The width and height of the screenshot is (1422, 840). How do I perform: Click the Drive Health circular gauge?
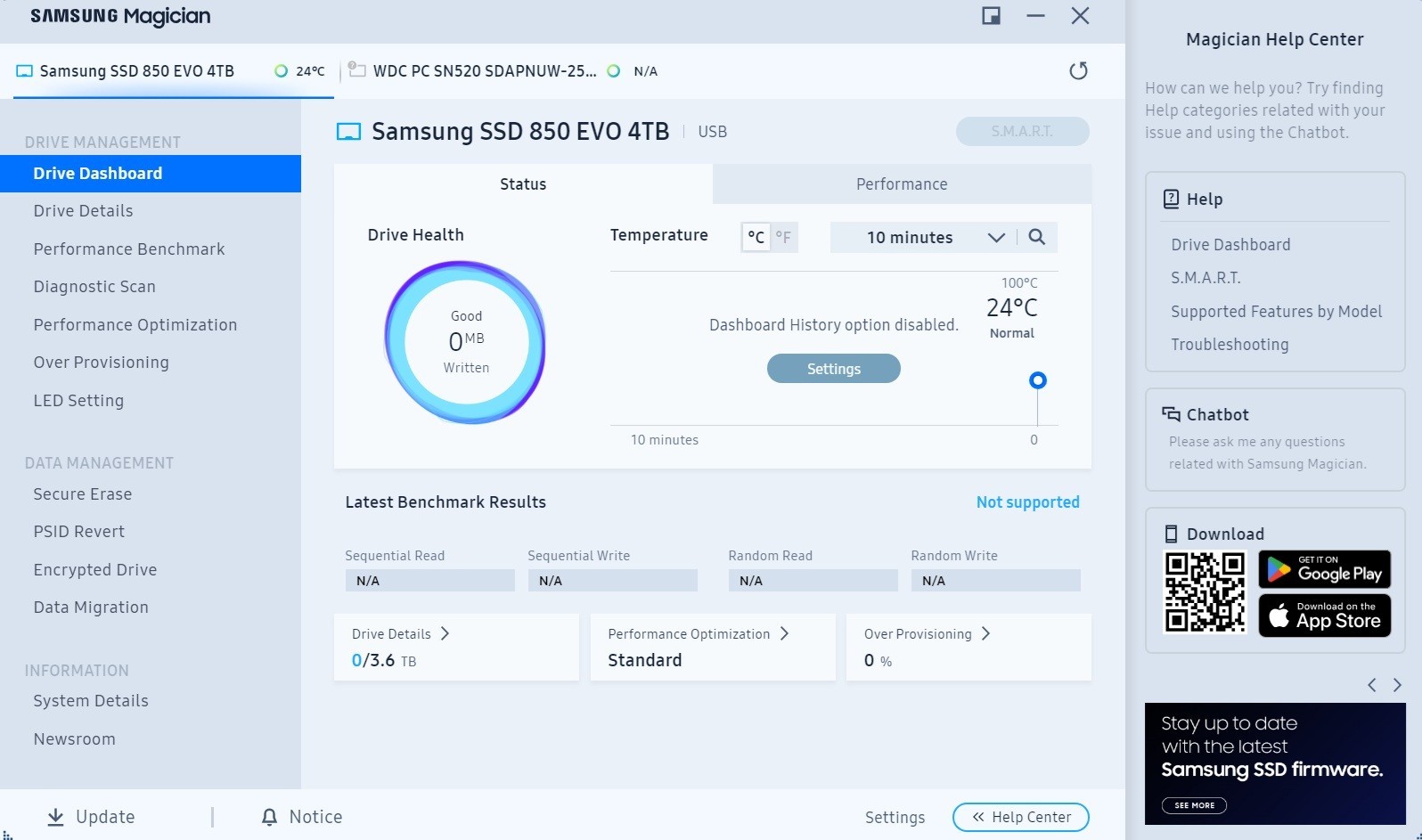click(x=465, y=342)
